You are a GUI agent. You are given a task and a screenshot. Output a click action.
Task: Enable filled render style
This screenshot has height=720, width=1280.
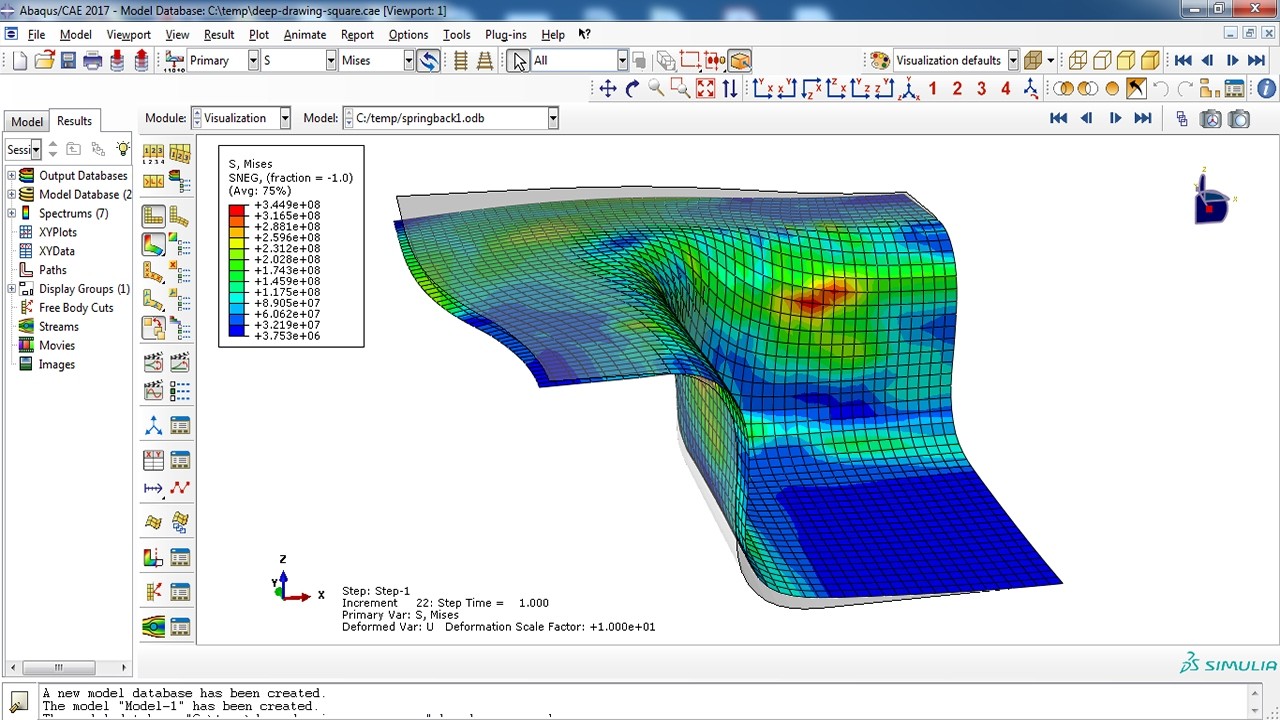coord(1126,61)
